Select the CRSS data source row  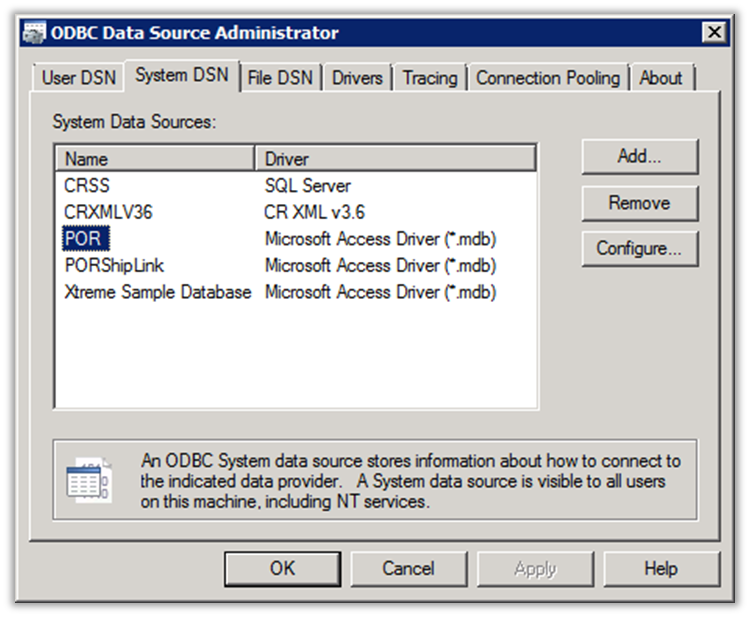[x=87, y=186]
